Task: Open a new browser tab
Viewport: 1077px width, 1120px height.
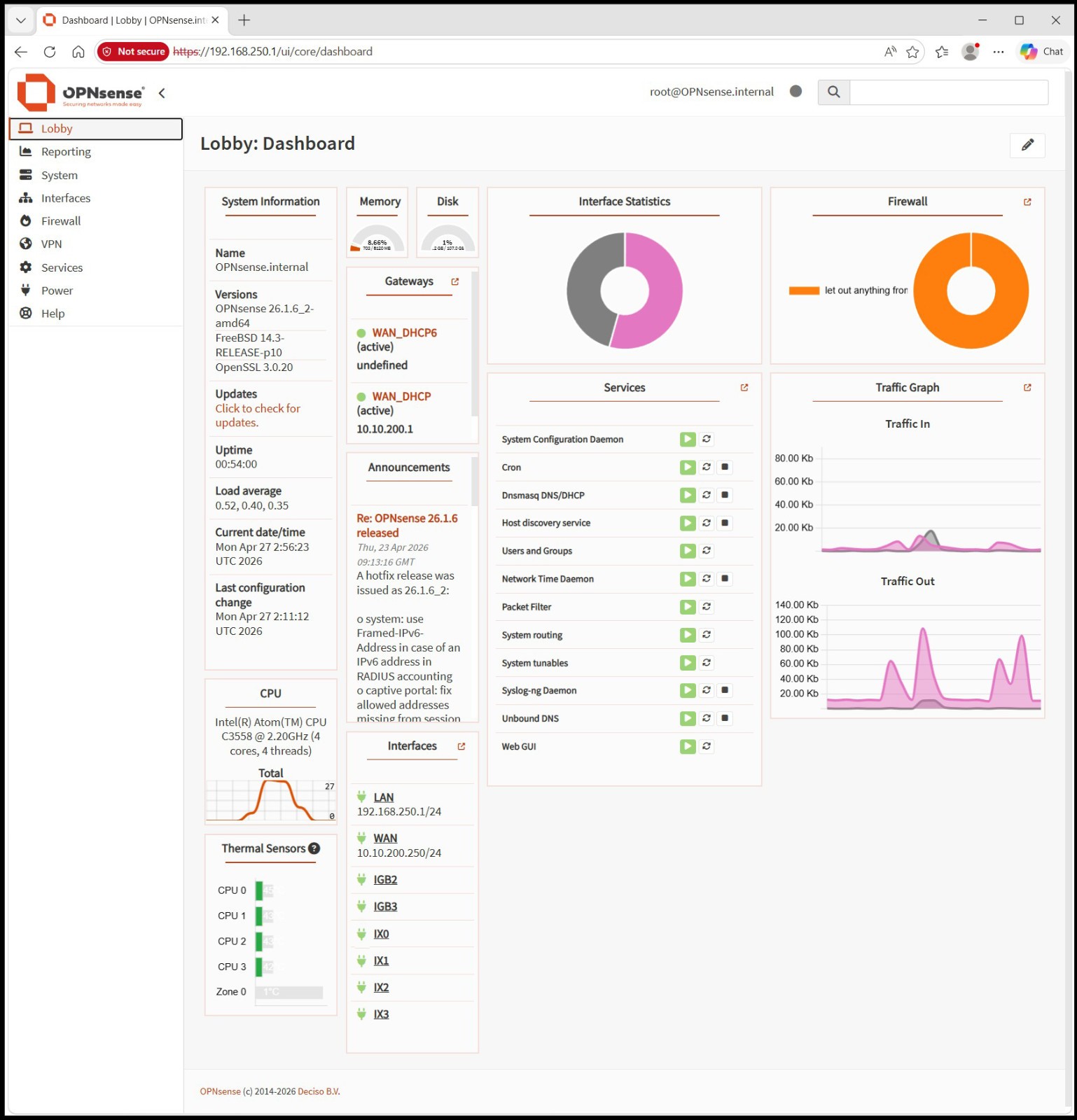Action: (244, 20)
